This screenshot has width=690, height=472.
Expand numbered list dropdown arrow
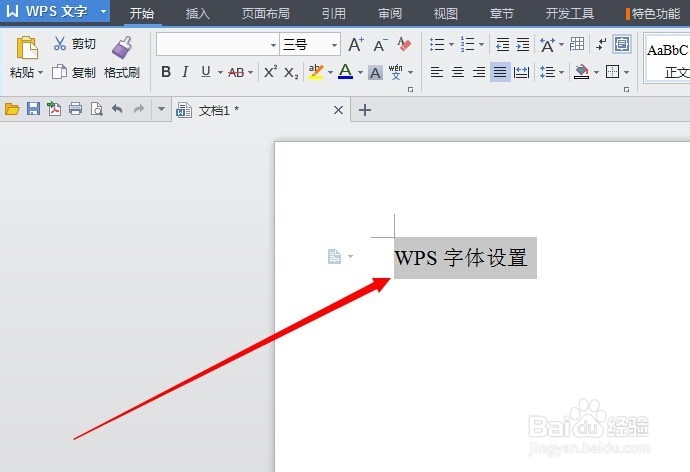pos(481,44)
